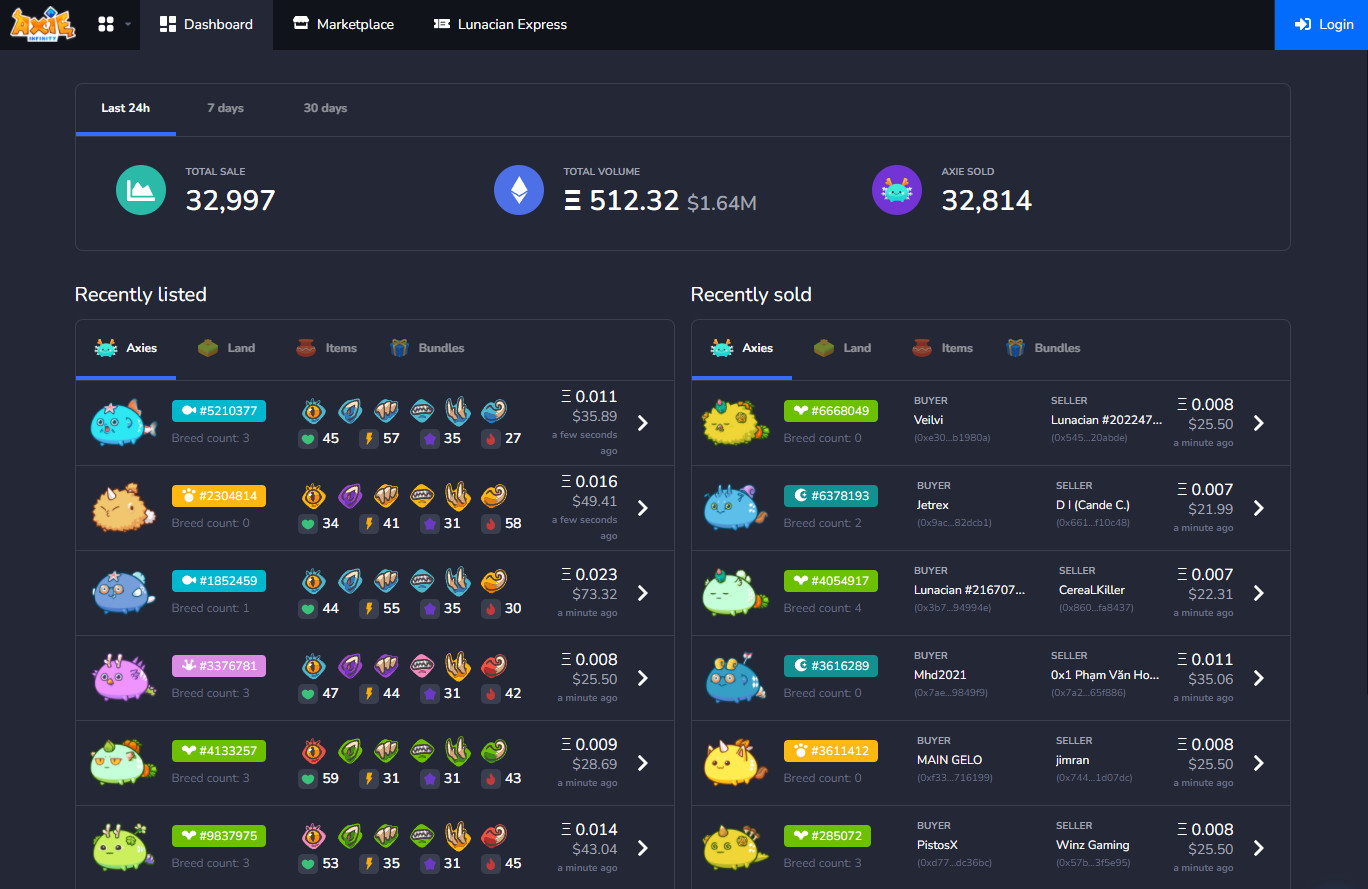1368x889 pixels.
Task: Click seller name Winz Gaming
Action: click(1092, 845)
